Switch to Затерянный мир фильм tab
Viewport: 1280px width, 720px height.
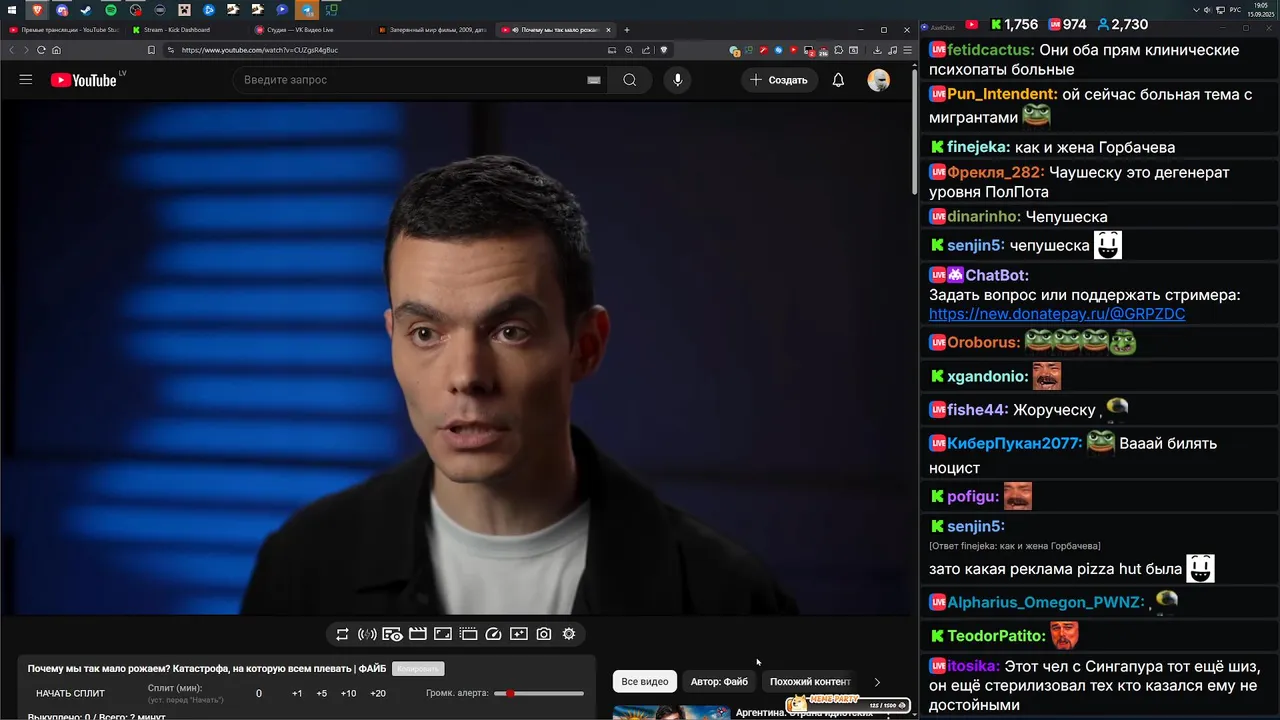(x=434, y=30)
